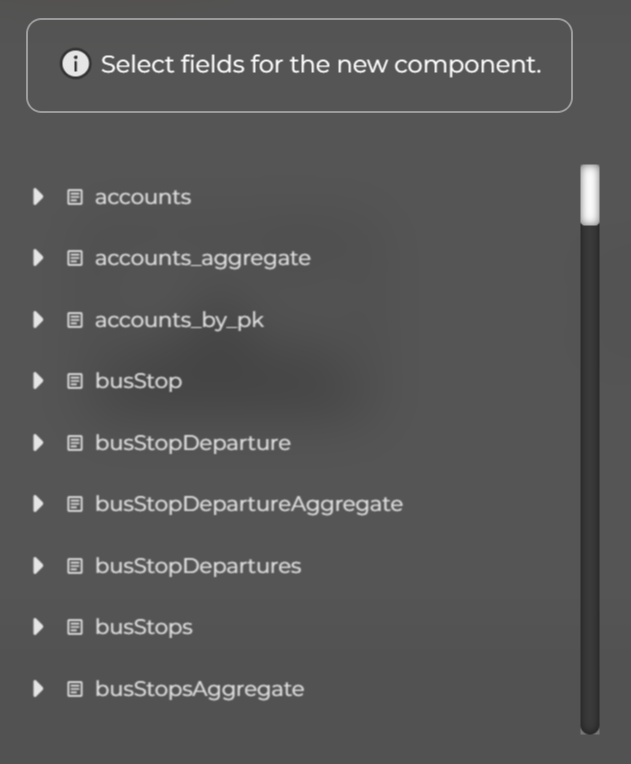Expand the busStop field arrow
The image size is (631, 764).
coord(38,381)
